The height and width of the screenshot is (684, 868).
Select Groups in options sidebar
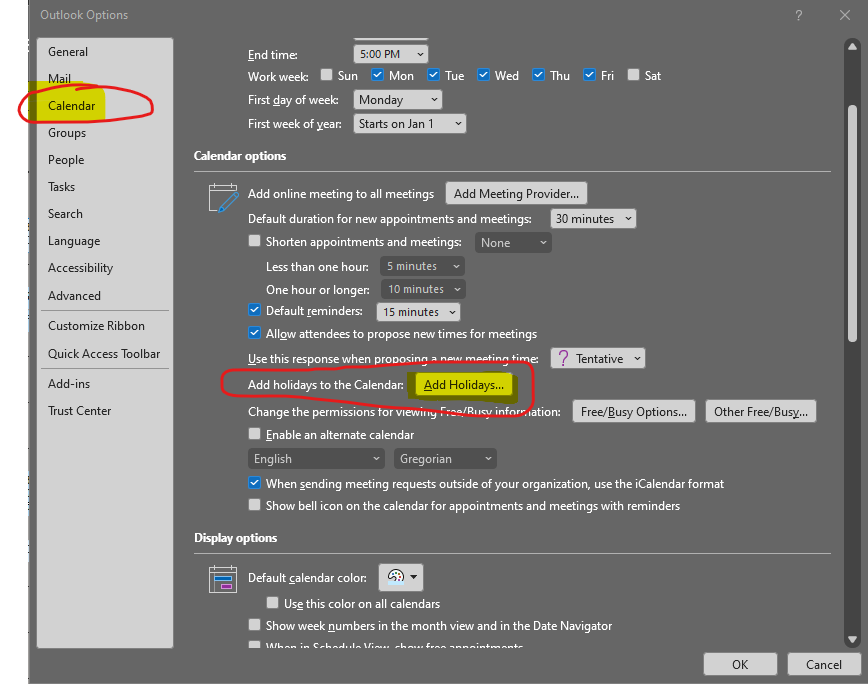point(67,133)
